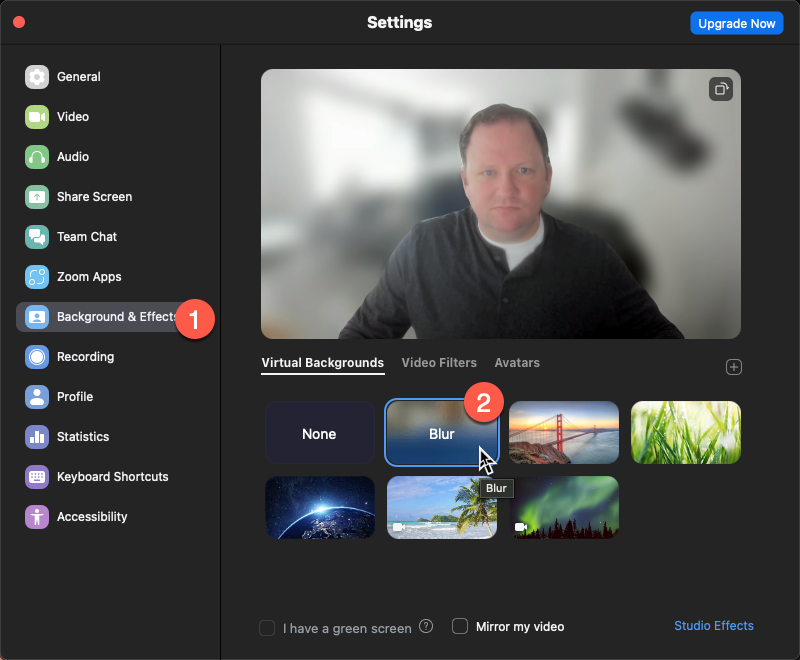Choose the Earth from space background

320,507
